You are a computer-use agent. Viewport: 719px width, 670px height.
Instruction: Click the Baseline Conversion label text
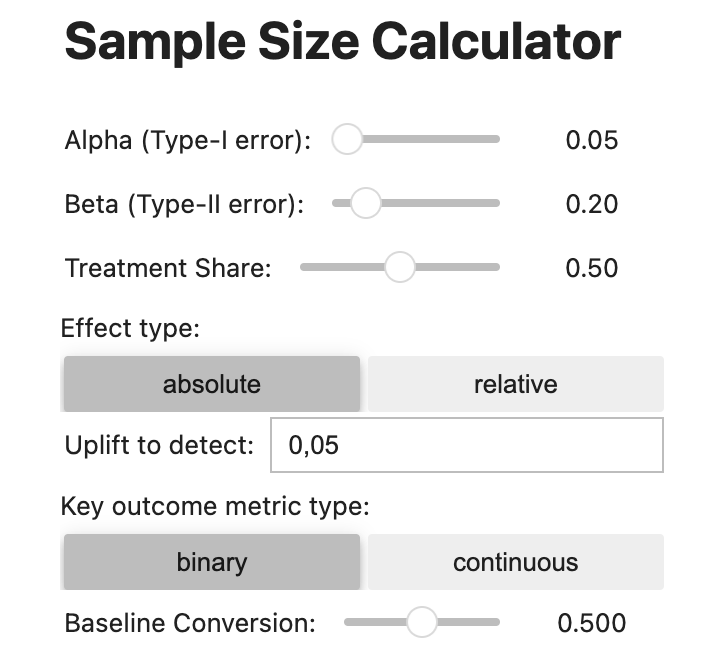click(x=190, y=623)
